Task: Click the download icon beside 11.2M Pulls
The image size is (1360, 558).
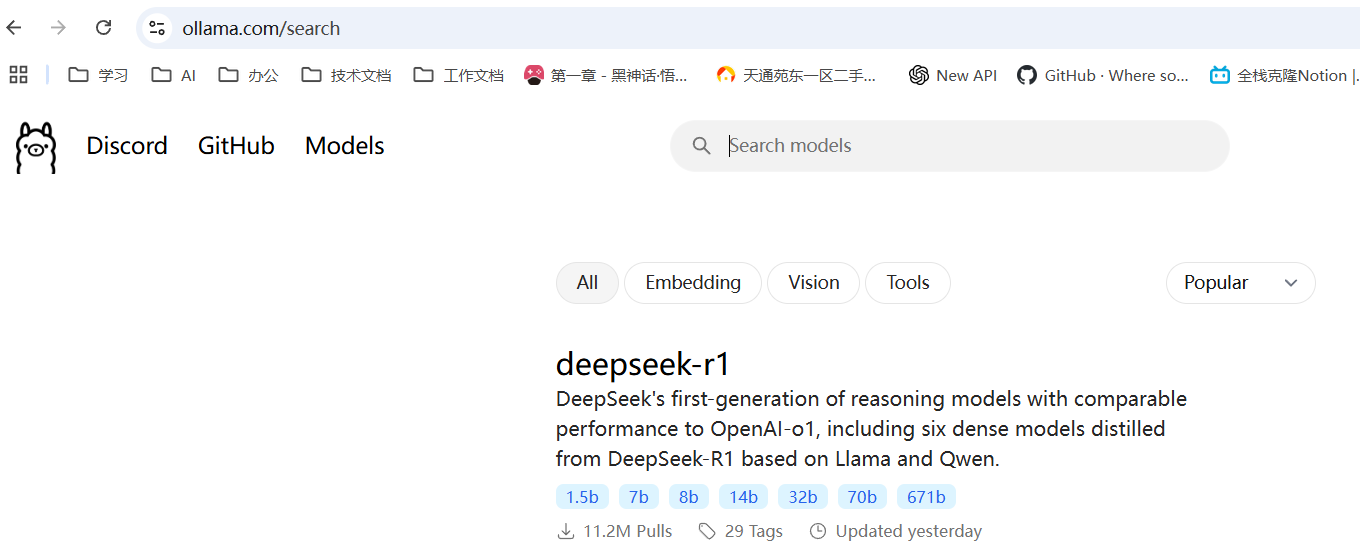Action: click(x=566, y=531)
